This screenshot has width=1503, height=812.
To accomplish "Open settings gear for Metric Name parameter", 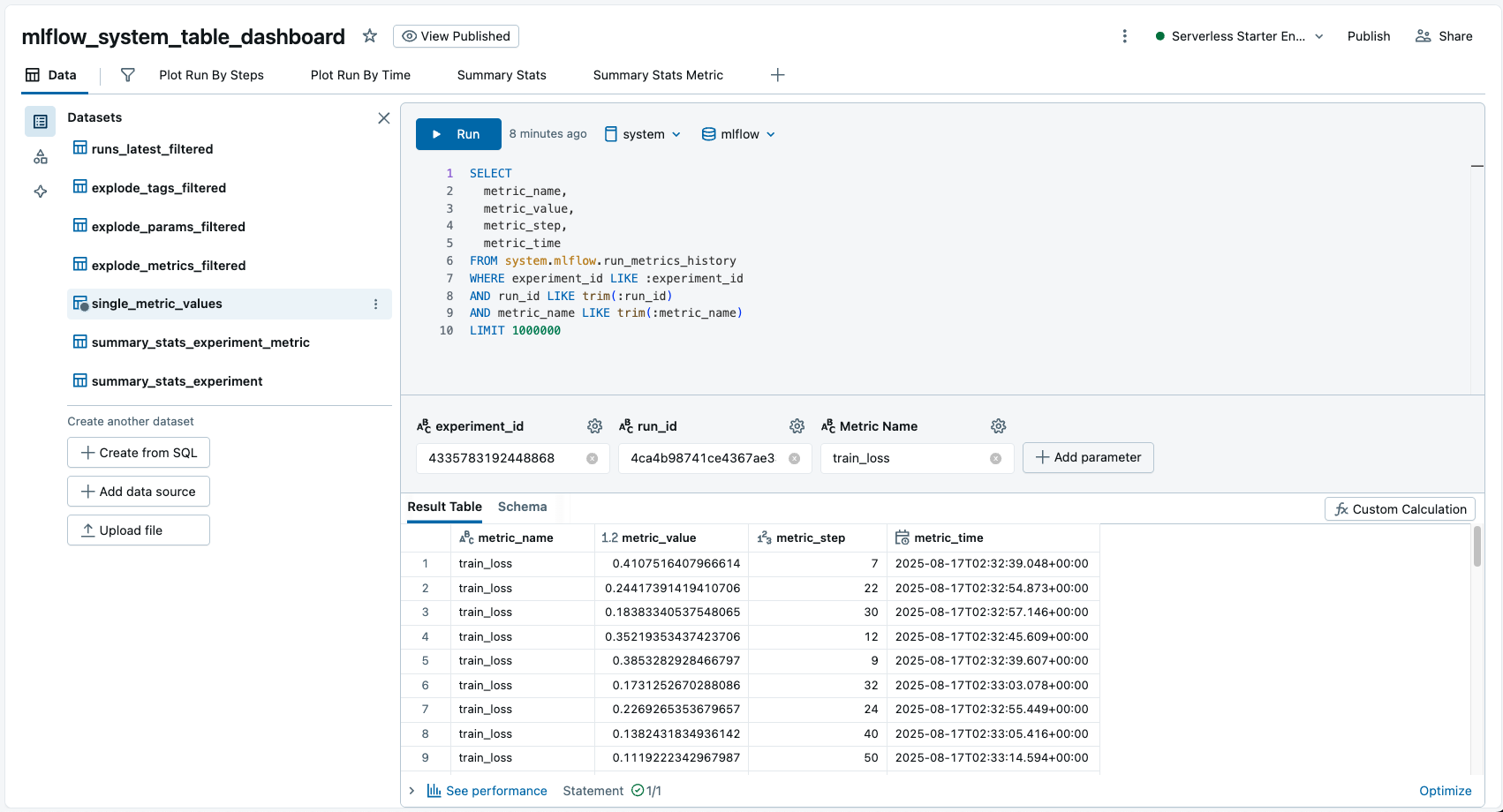I will click(x=998, y=425).
